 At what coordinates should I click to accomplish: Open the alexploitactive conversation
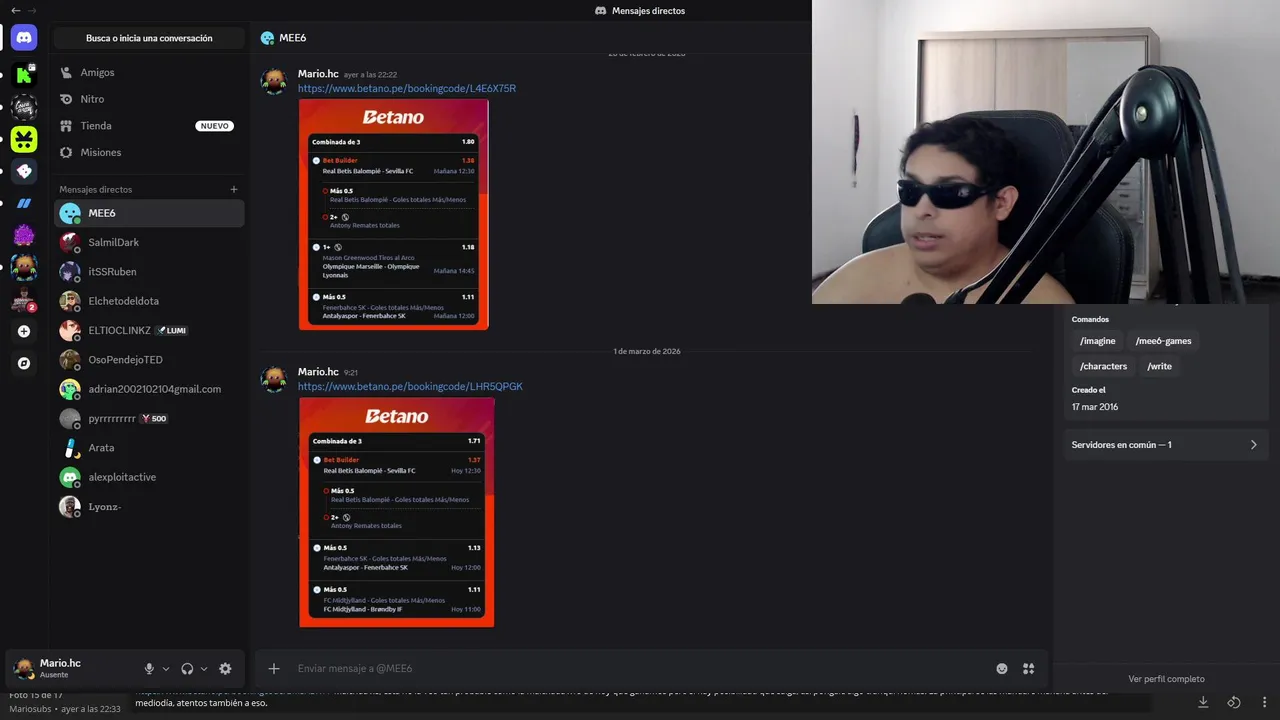click(148, 477)
